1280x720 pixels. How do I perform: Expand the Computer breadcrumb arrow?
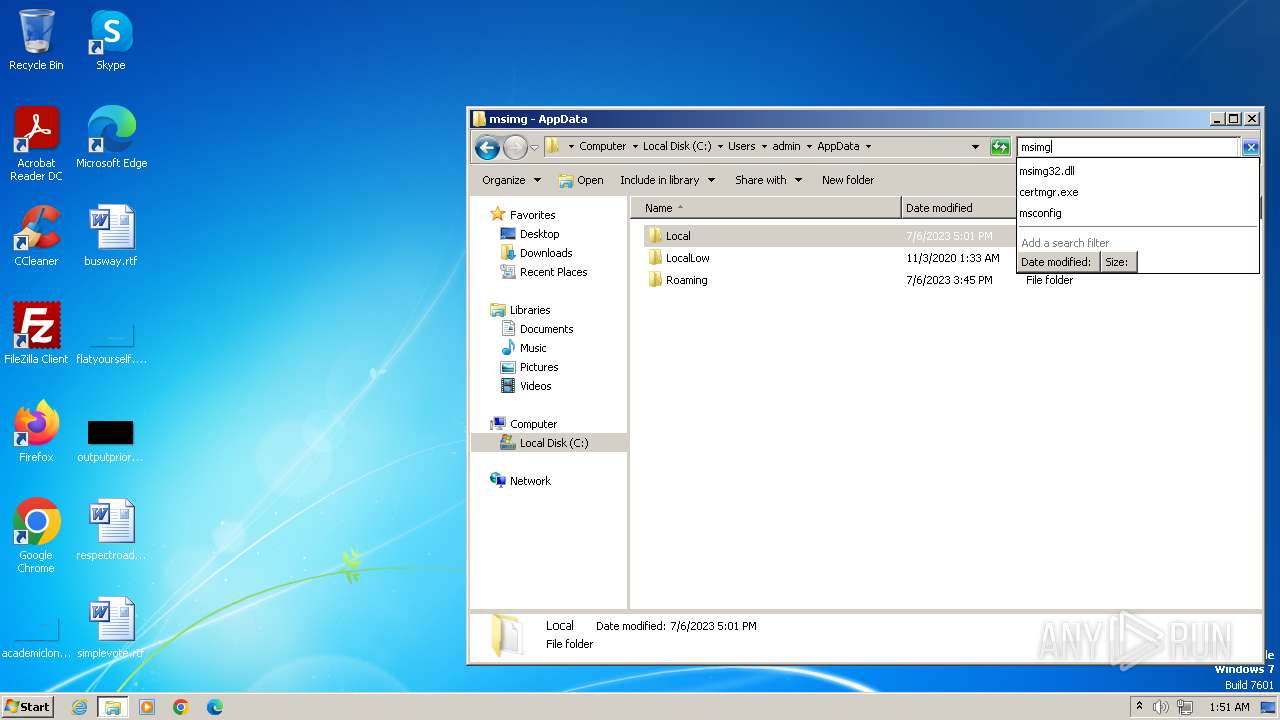(634, 146)
